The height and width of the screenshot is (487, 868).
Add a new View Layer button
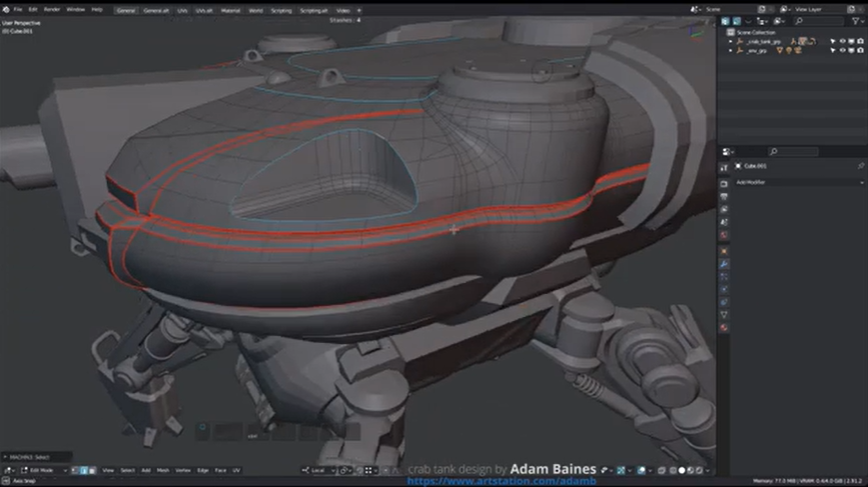[851, 9]
